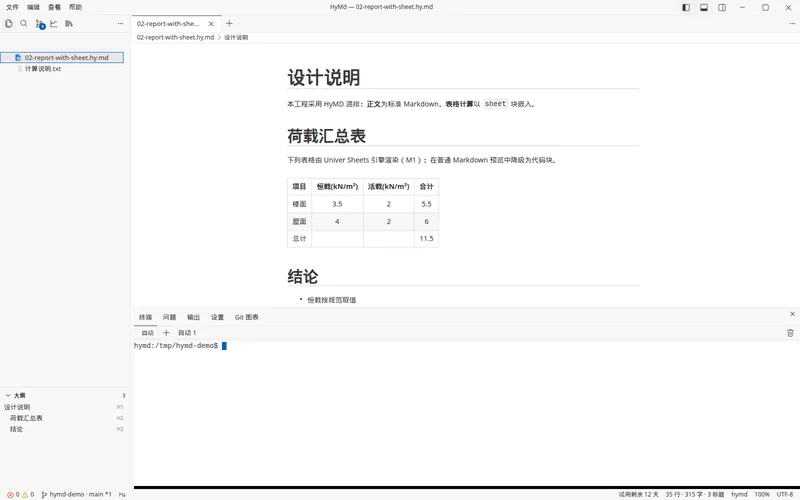Click 100% zoom level in status bar
This screenshot has height=500, width=800.
tap(762, 494)
